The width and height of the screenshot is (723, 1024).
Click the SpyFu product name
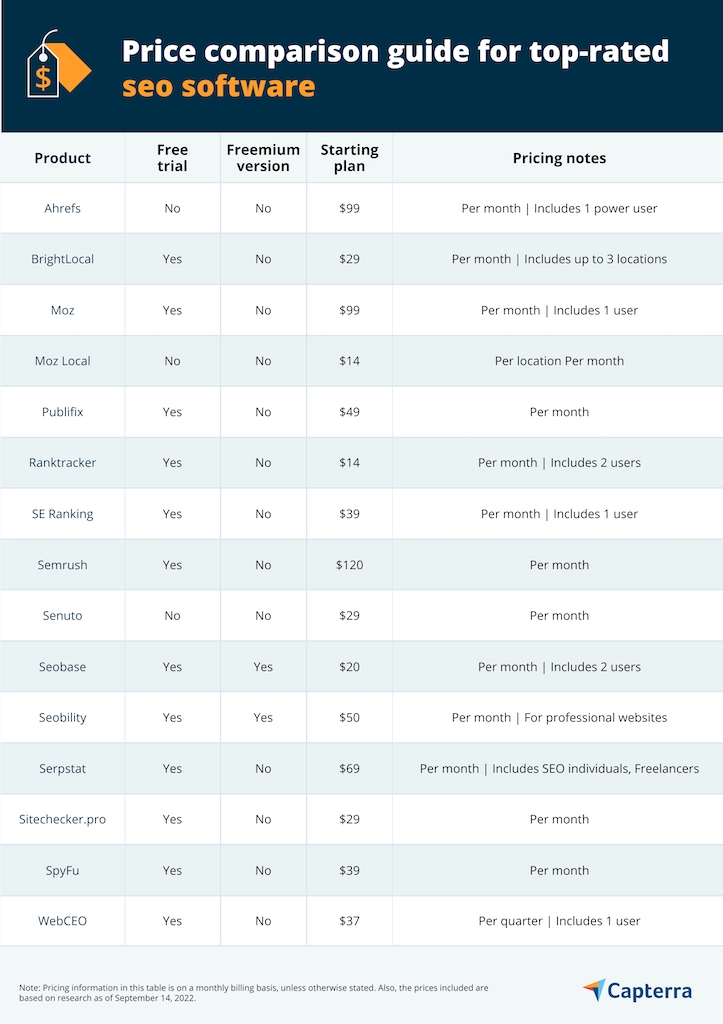click(x=62, y=870)
